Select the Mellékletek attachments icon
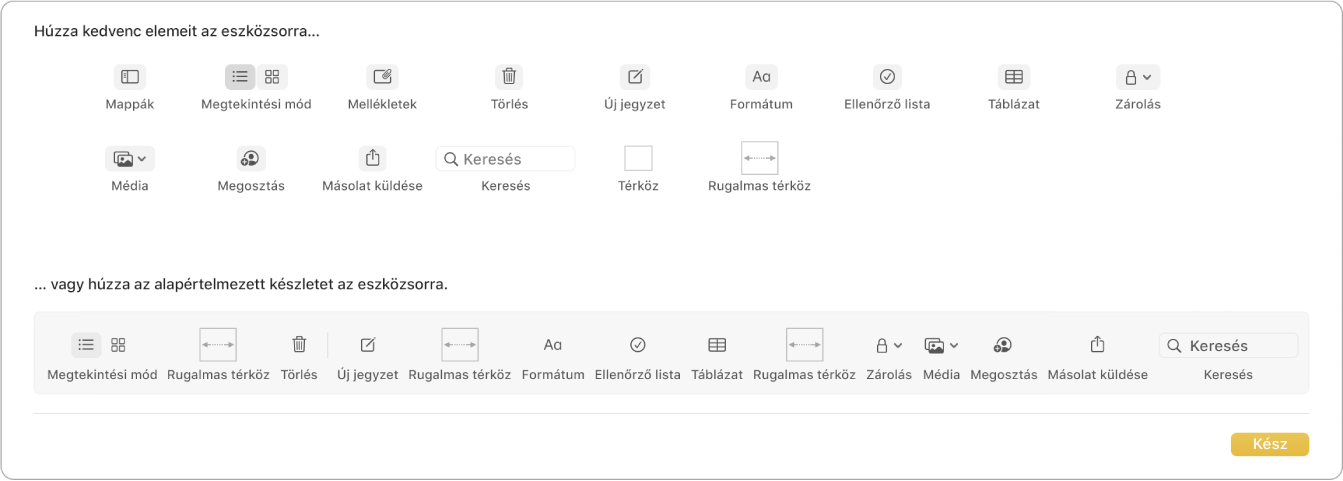 tap(381, 77)
